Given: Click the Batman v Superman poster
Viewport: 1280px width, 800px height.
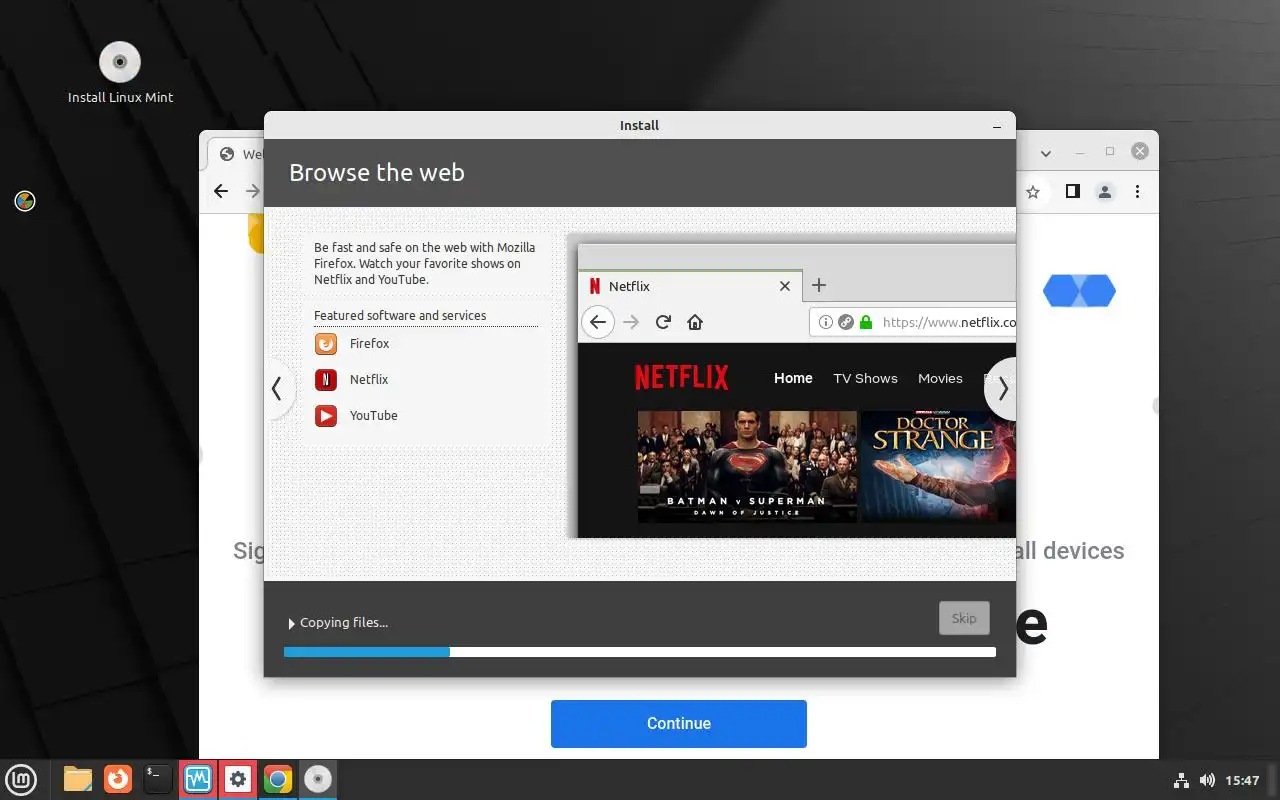Looking at the screenshot, I should [747, 466].
